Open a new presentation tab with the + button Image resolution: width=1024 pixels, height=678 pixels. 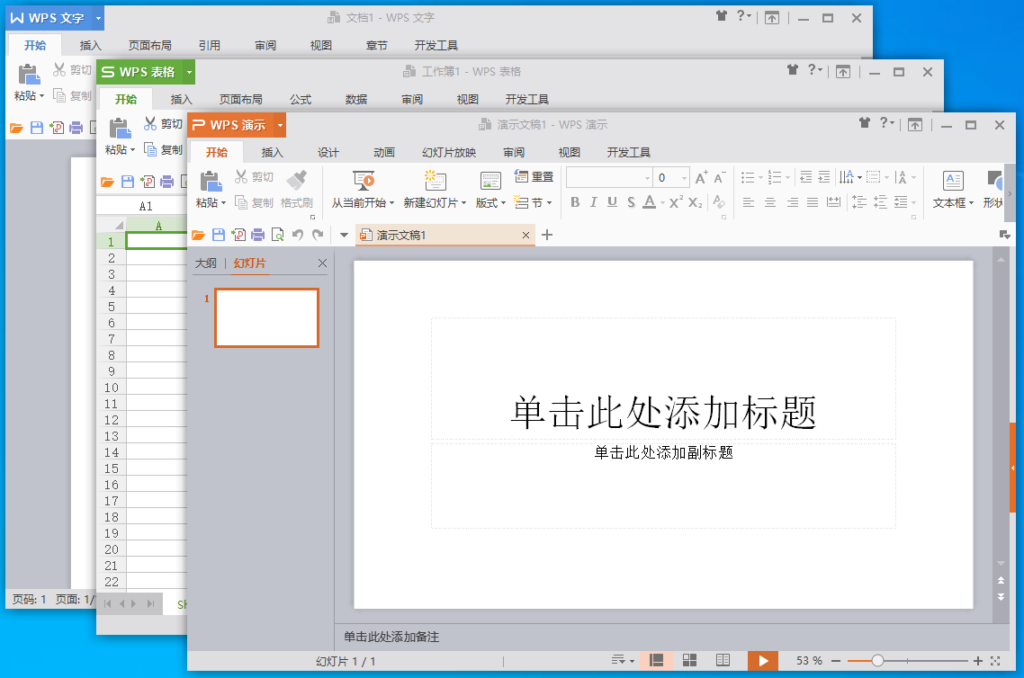tap(546, 234)
